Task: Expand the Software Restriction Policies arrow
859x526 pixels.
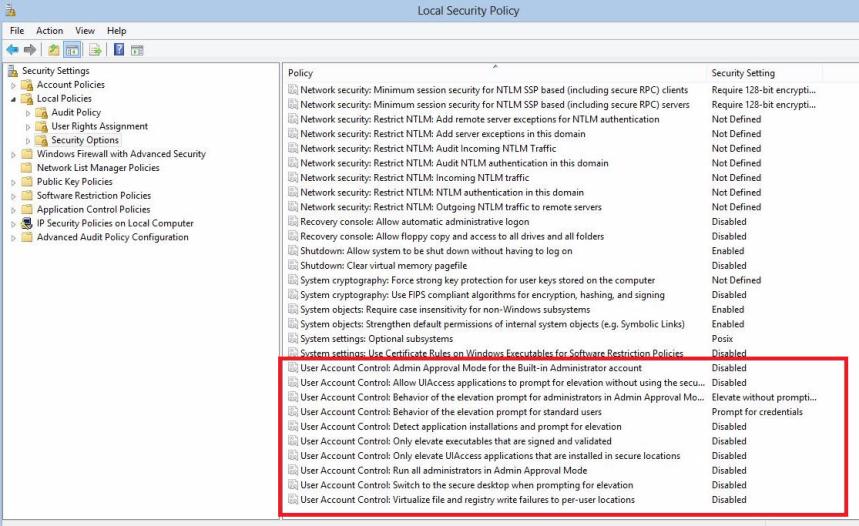Action: 13,196
